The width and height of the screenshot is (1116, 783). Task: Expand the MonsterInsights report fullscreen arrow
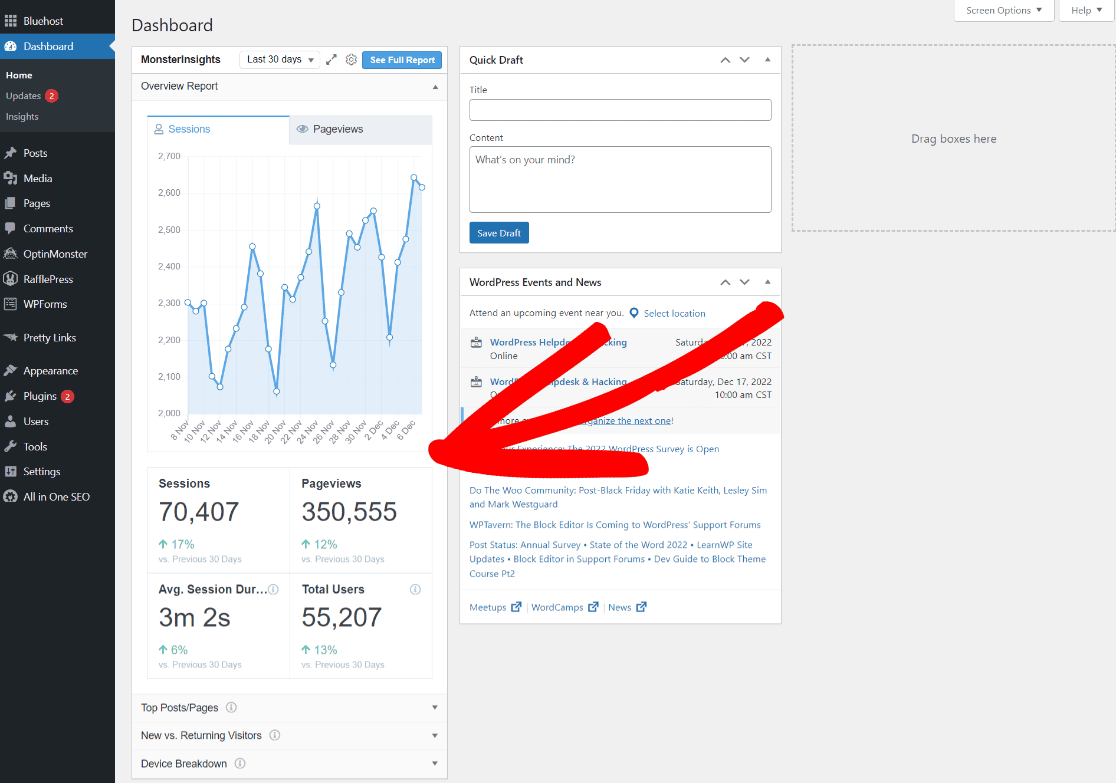(x=332, y=60)
